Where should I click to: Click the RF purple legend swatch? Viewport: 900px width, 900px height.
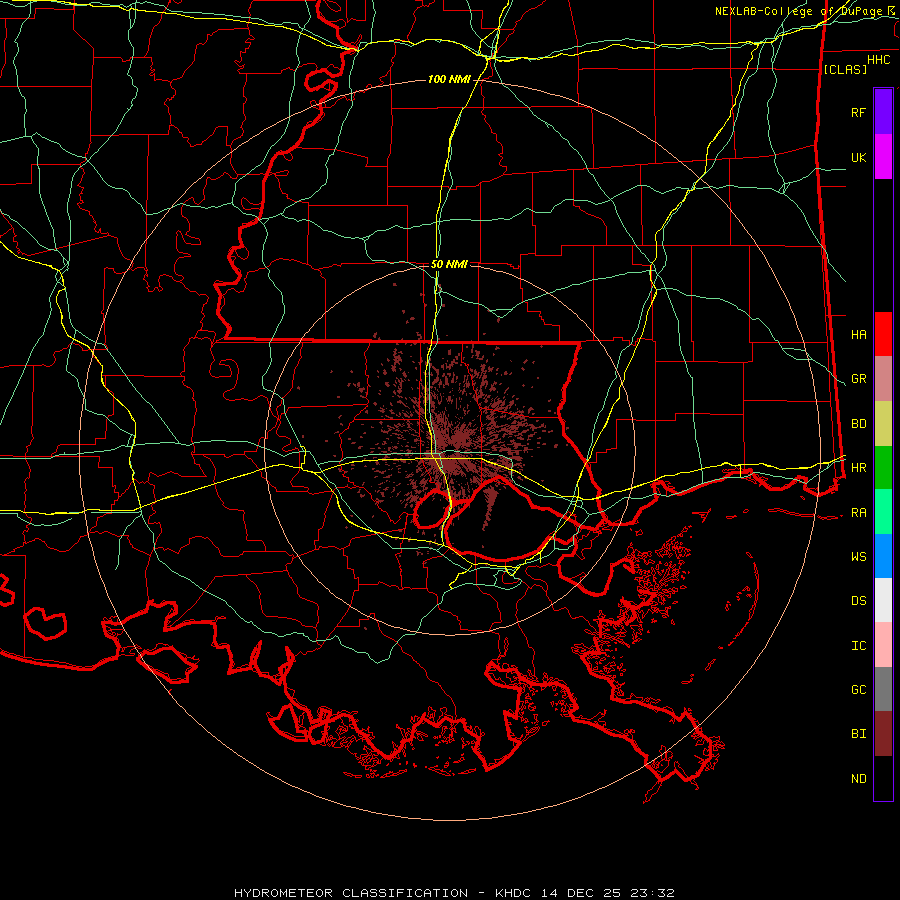(883, 112)
